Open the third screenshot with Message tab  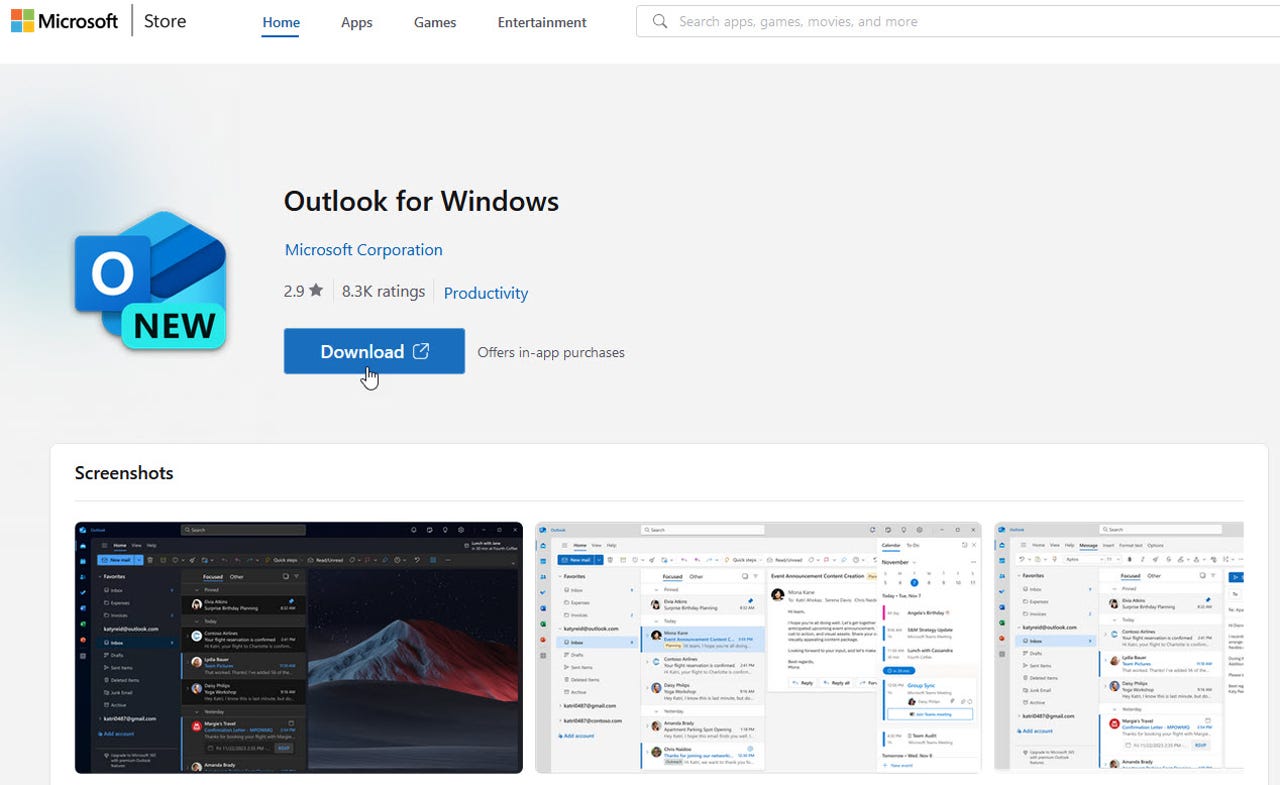coord(1119,647)
